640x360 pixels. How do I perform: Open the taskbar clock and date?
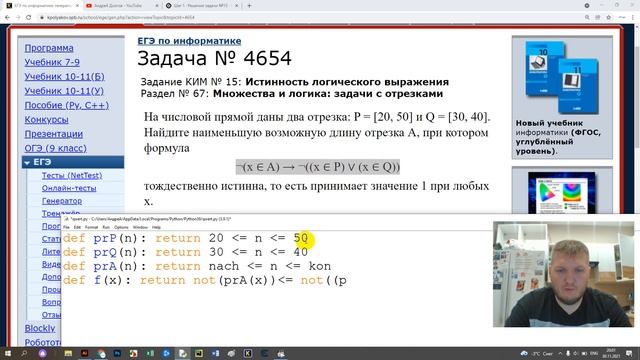(x=611, y=353)
